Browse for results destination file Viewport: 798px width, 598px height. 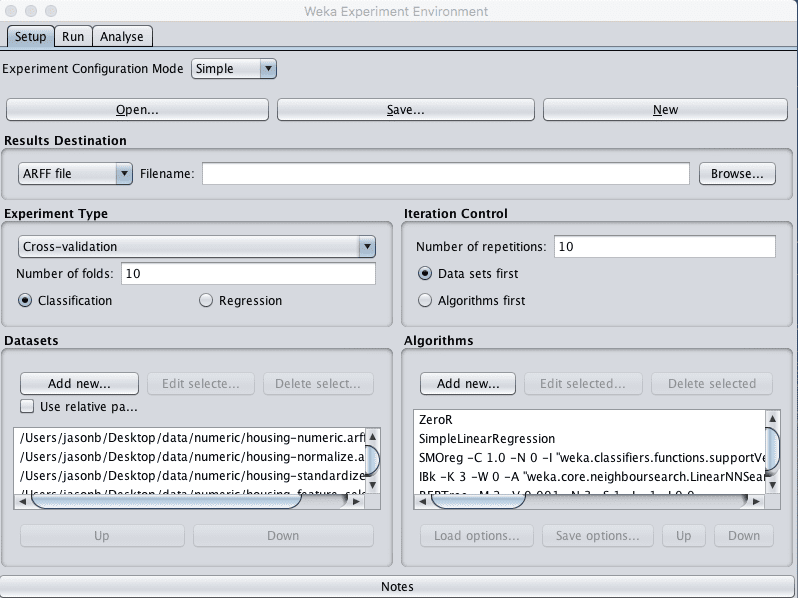click(x=737, y=174)
